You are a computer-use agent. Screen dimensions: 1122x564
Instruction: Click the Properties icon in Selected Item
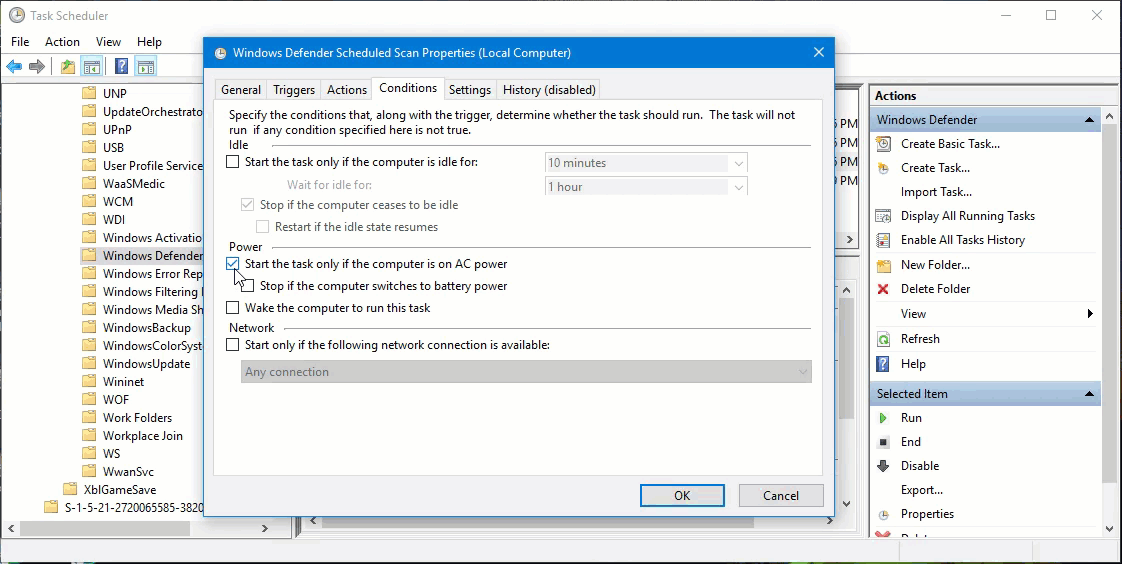pos(884,515)
